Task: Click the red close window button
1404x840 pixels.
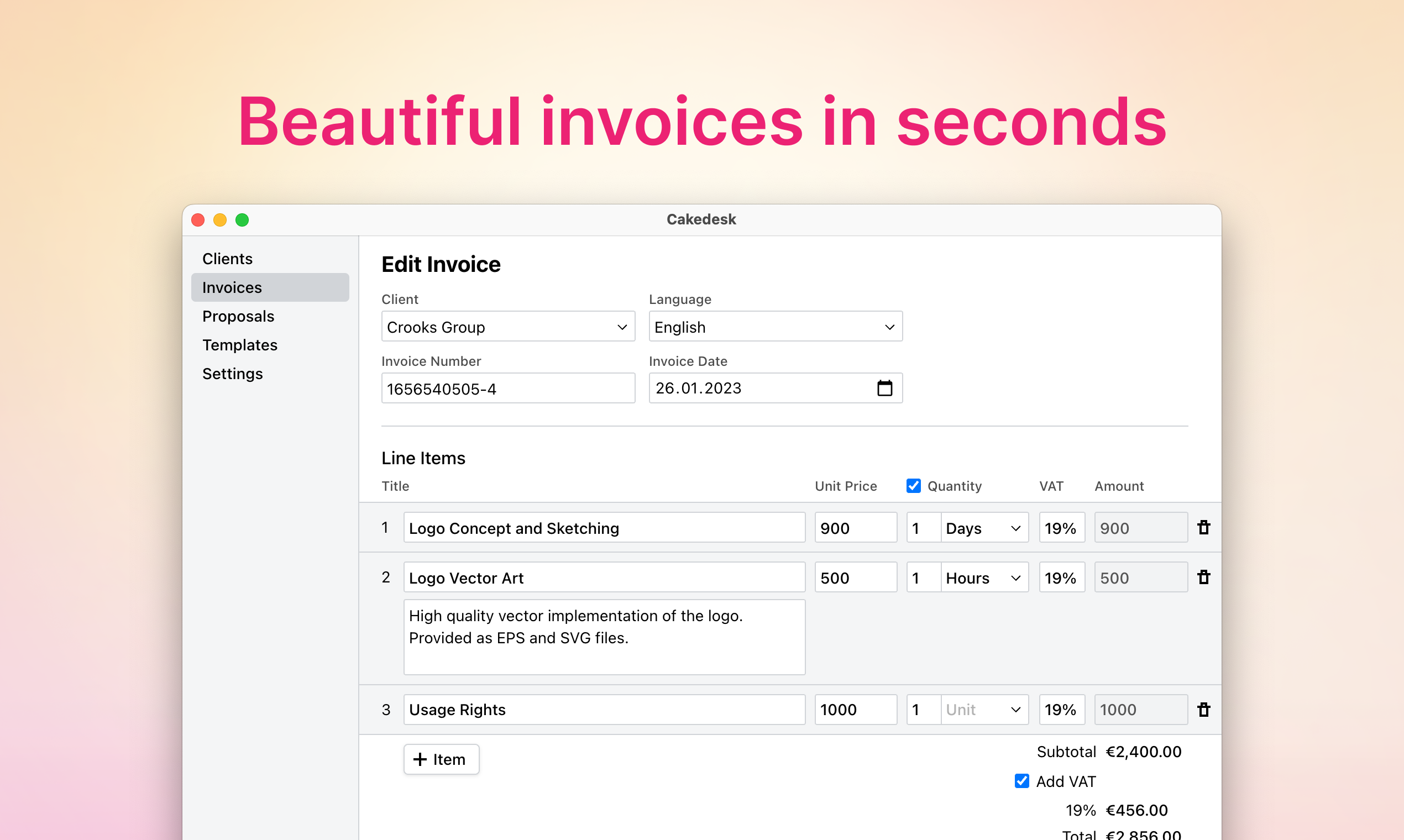Action: (198, 220)
